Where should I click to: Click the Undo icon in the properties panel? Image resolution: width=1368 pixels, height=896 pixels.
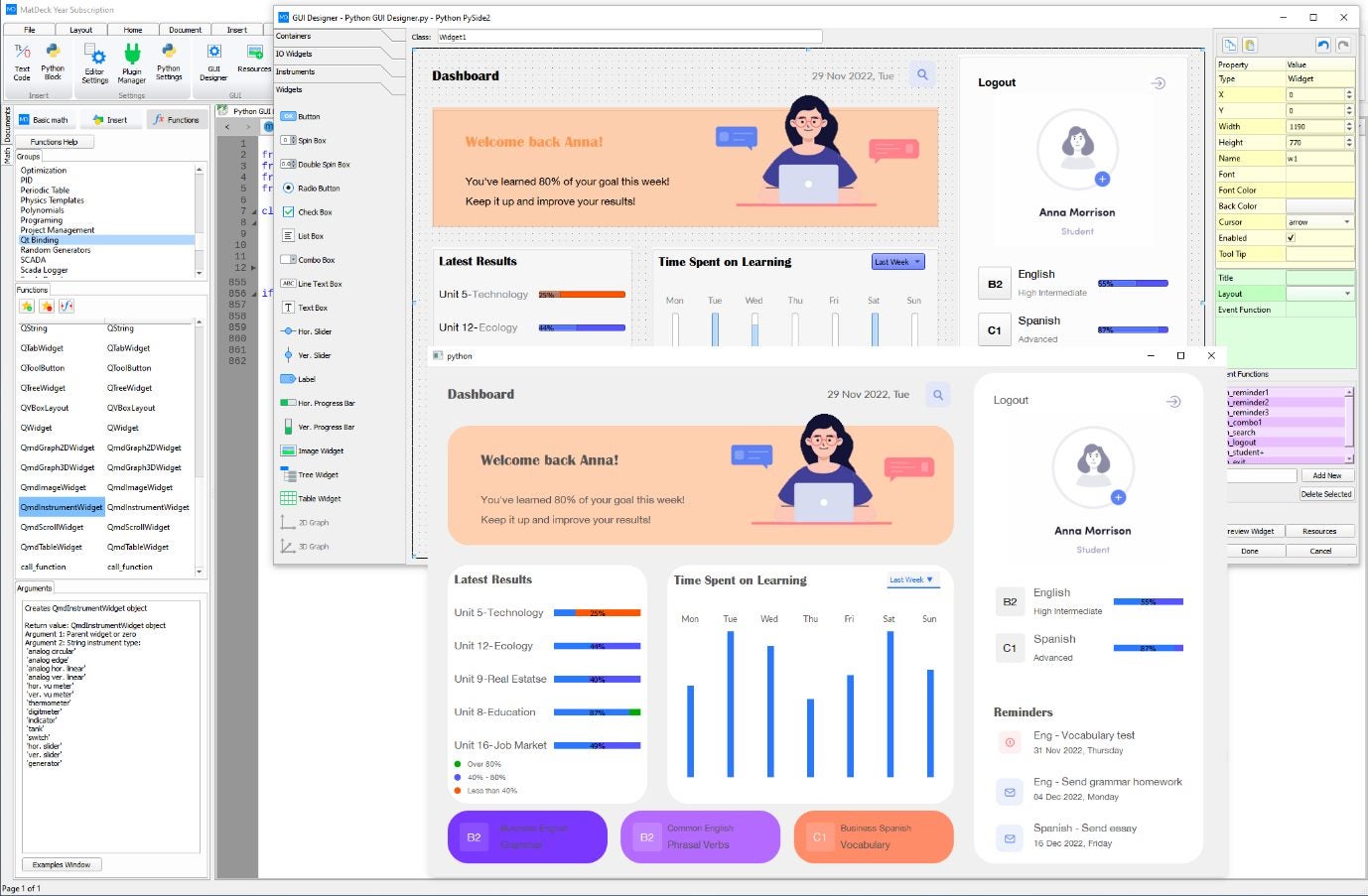pos(1323,45)
